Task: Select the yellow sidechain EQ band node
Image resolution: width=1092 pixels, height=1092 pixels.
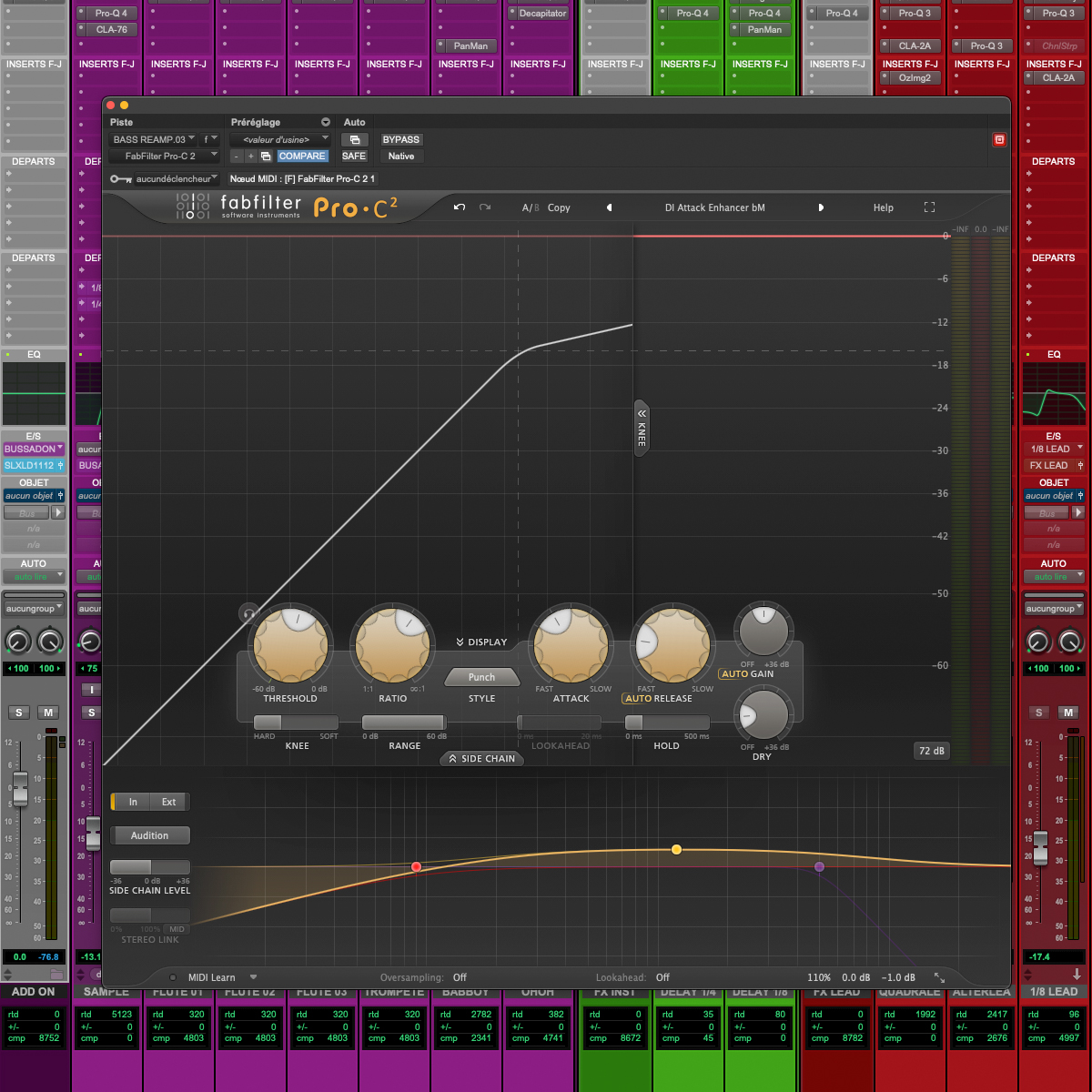Action: [676, 849]
